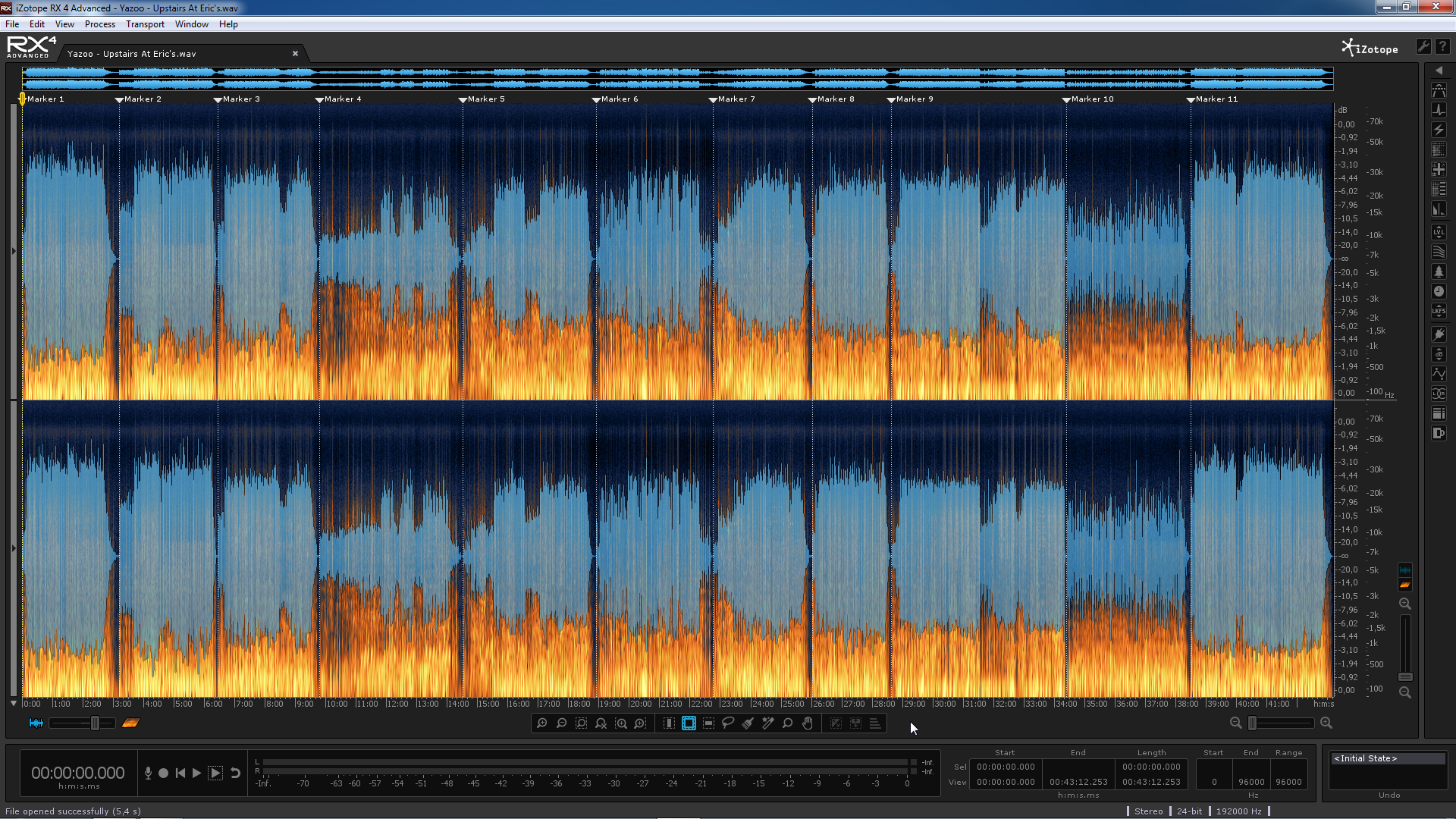Open the LKFS loudness module
The image size is (1456, 819).
pos(1439,311)
